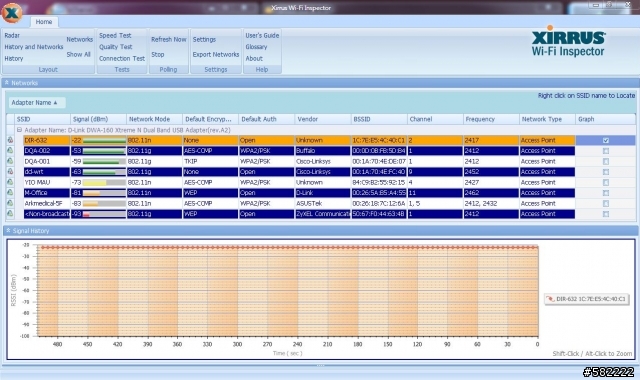
Task: Select the DQA-002 SSID cell
Action: pos(47,151)
